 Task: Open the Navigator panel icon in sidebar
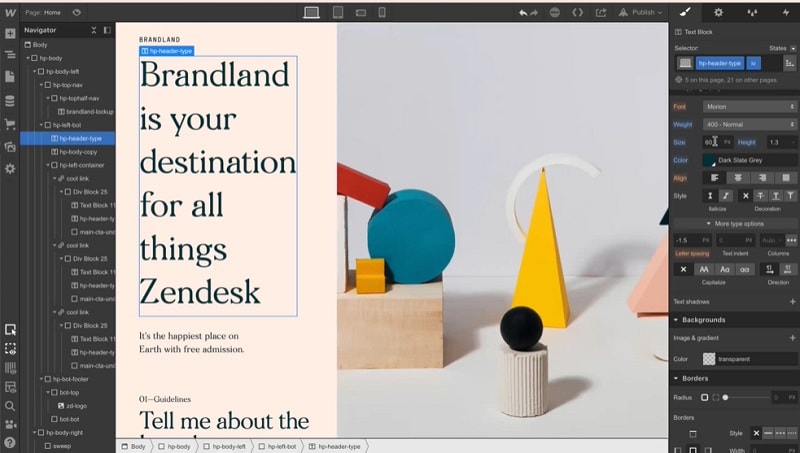[x=10, y=55]
